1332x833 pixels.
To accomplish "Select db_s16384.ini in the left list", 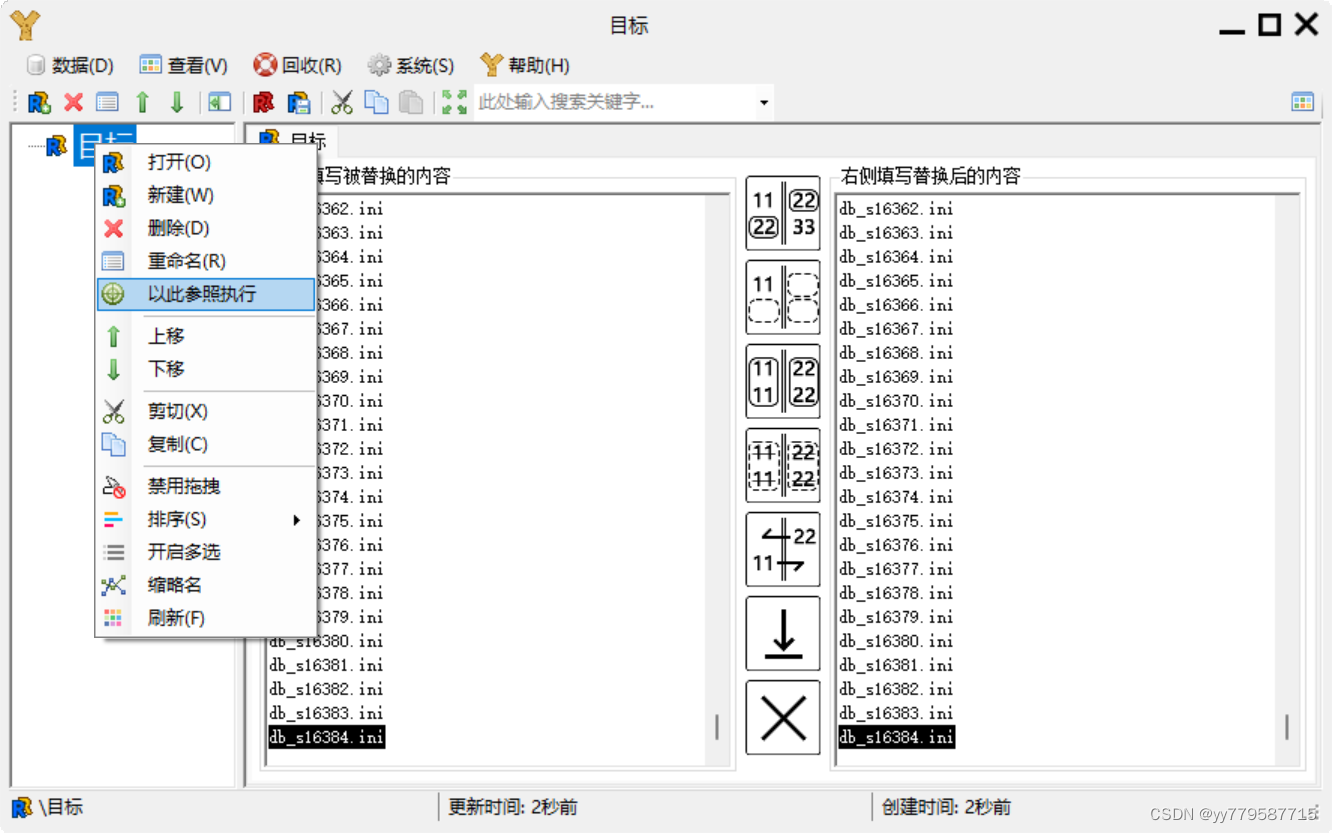I will click(327, 737).
